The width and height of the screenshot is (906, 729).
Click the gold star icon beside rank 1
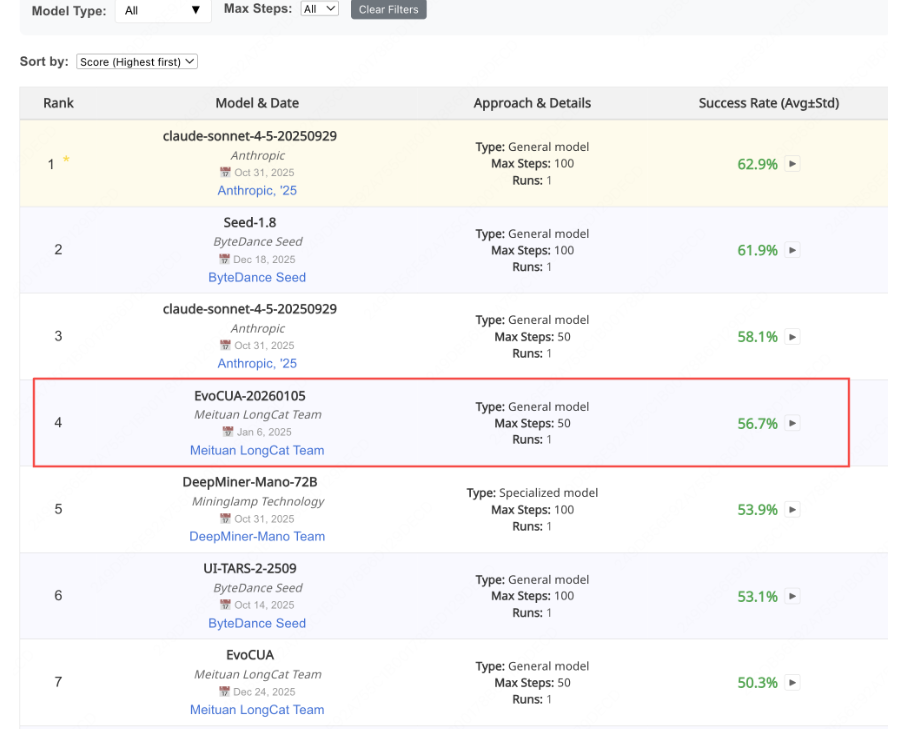tap(67, 159)
